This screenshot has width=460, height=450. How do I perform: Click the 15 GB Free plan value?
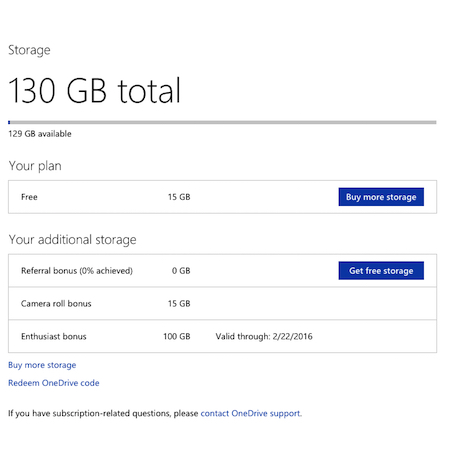click(x=179, y=197)
